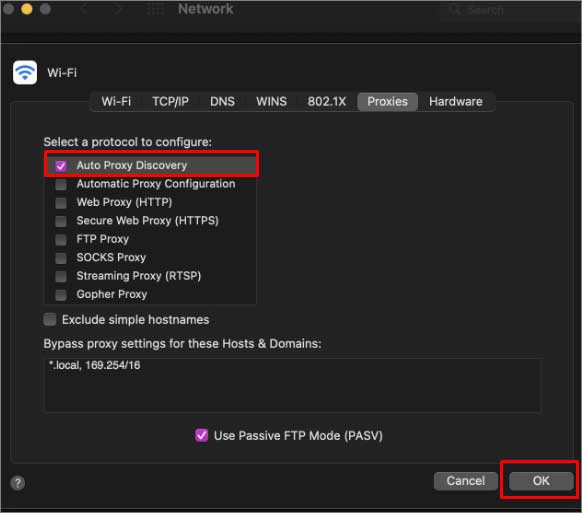The height and width of the screenshot is (513, 582).
Task: Enable Automatic Proxy Configuration checkbox
Action: (x=61, y=184)
